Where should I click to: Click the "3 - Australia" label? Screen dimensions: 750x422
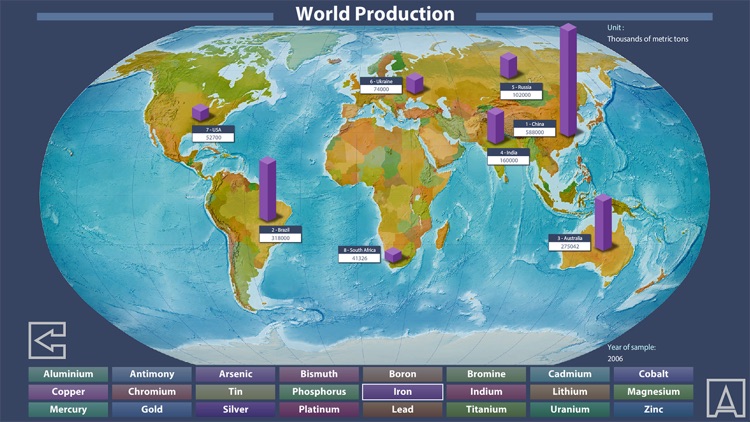pyautogui.click(x=569, y=238)
